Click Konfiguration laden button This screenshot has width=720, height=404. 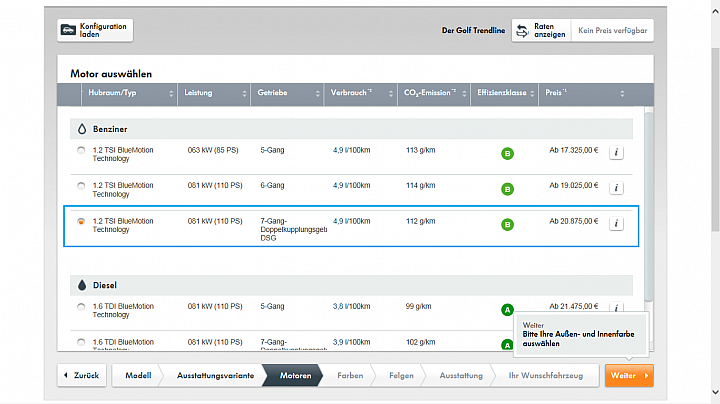pyautogui.click(x=95, y=30)
